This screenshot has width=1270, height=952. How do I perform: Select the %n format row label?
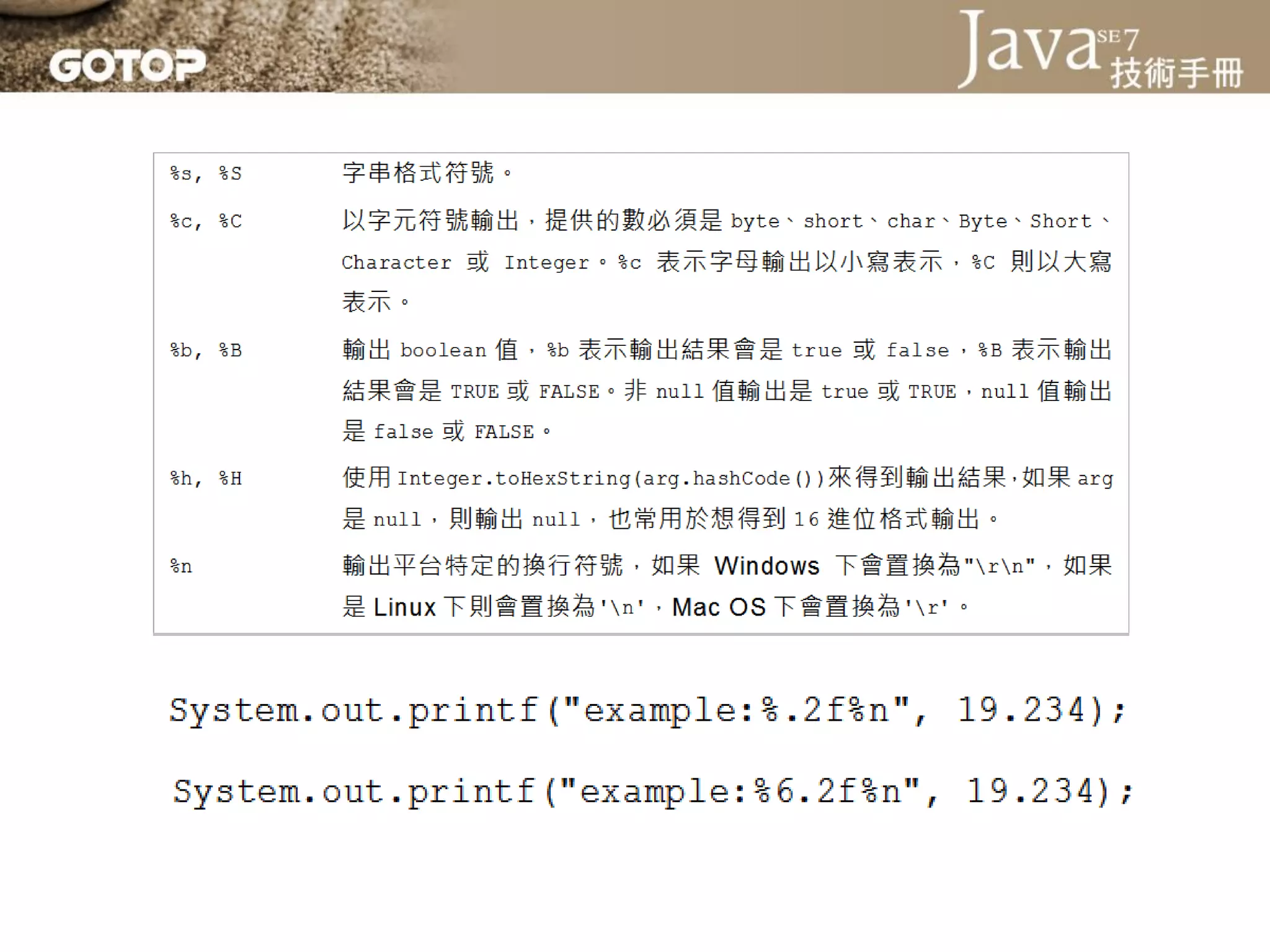(181, 566)
